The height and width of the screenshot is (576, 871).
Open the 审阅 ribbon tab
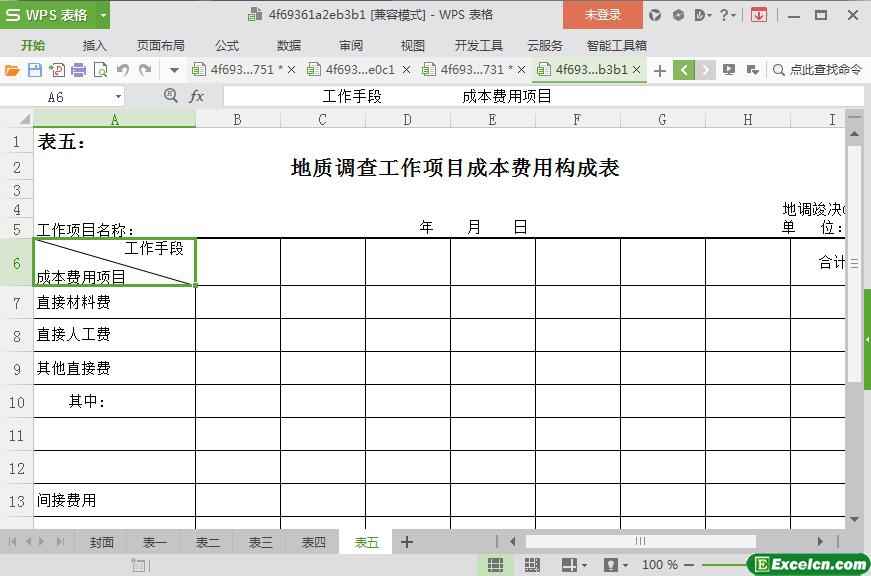tap(351, 46)
